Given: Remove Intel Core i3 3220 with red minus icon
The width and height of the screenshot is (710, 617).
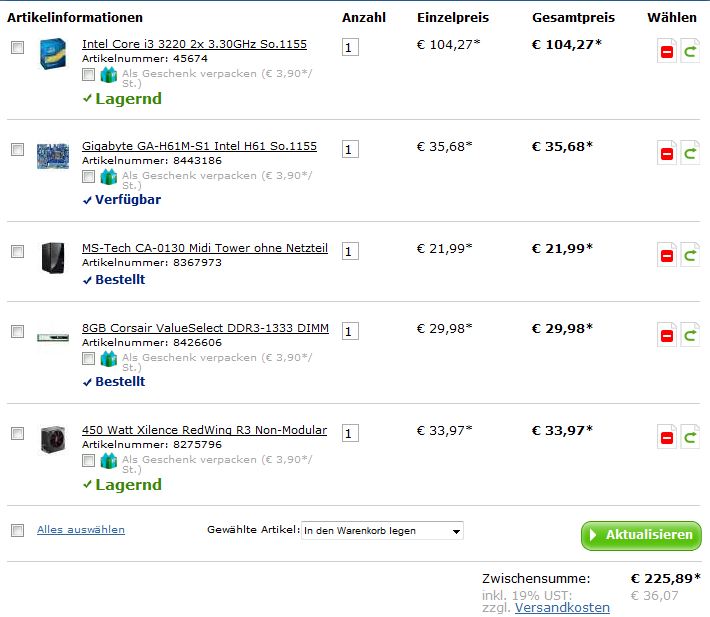Looking at the screenshot, I should [667, 51].
